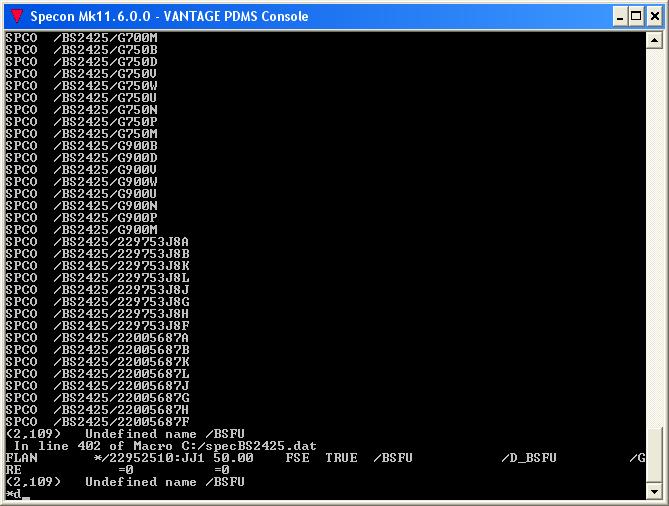This screenshot has height=506, width=669.
Task: Select line /BS2425/G750M
Action: (x=81, y=134)
